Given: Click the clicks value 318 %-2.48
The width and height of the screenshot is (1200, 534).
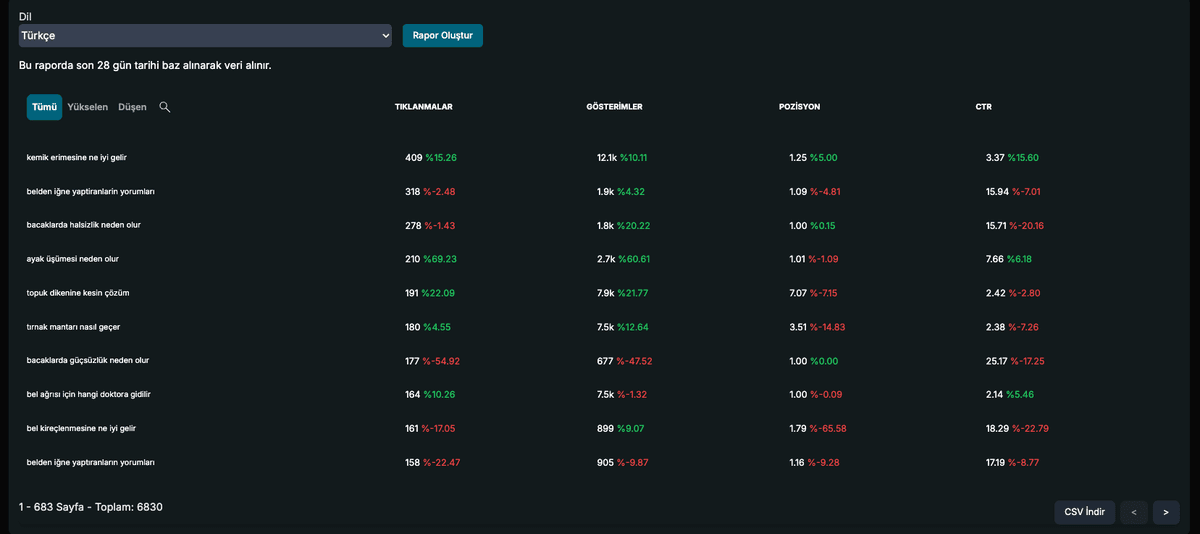Looking at the screenshot, I should click(431, 191).
